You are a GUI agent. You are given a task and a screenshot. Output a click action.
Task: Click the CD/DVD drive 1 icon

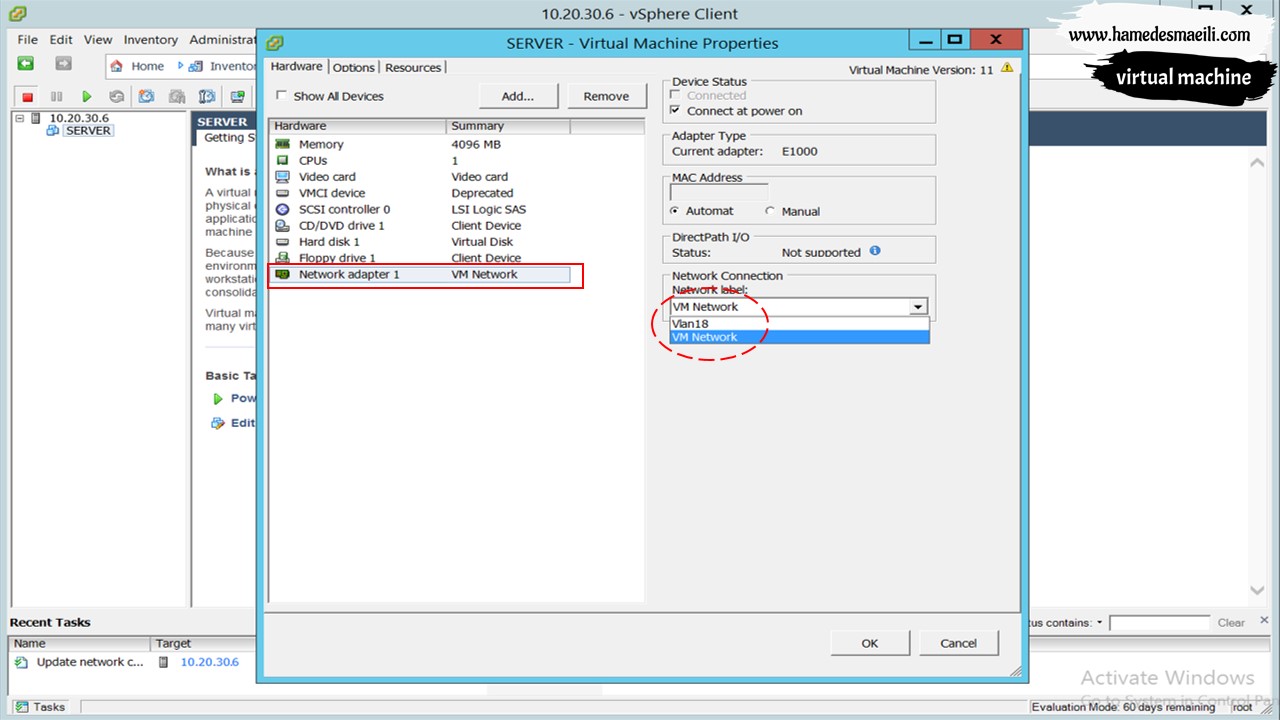(282, 226)
